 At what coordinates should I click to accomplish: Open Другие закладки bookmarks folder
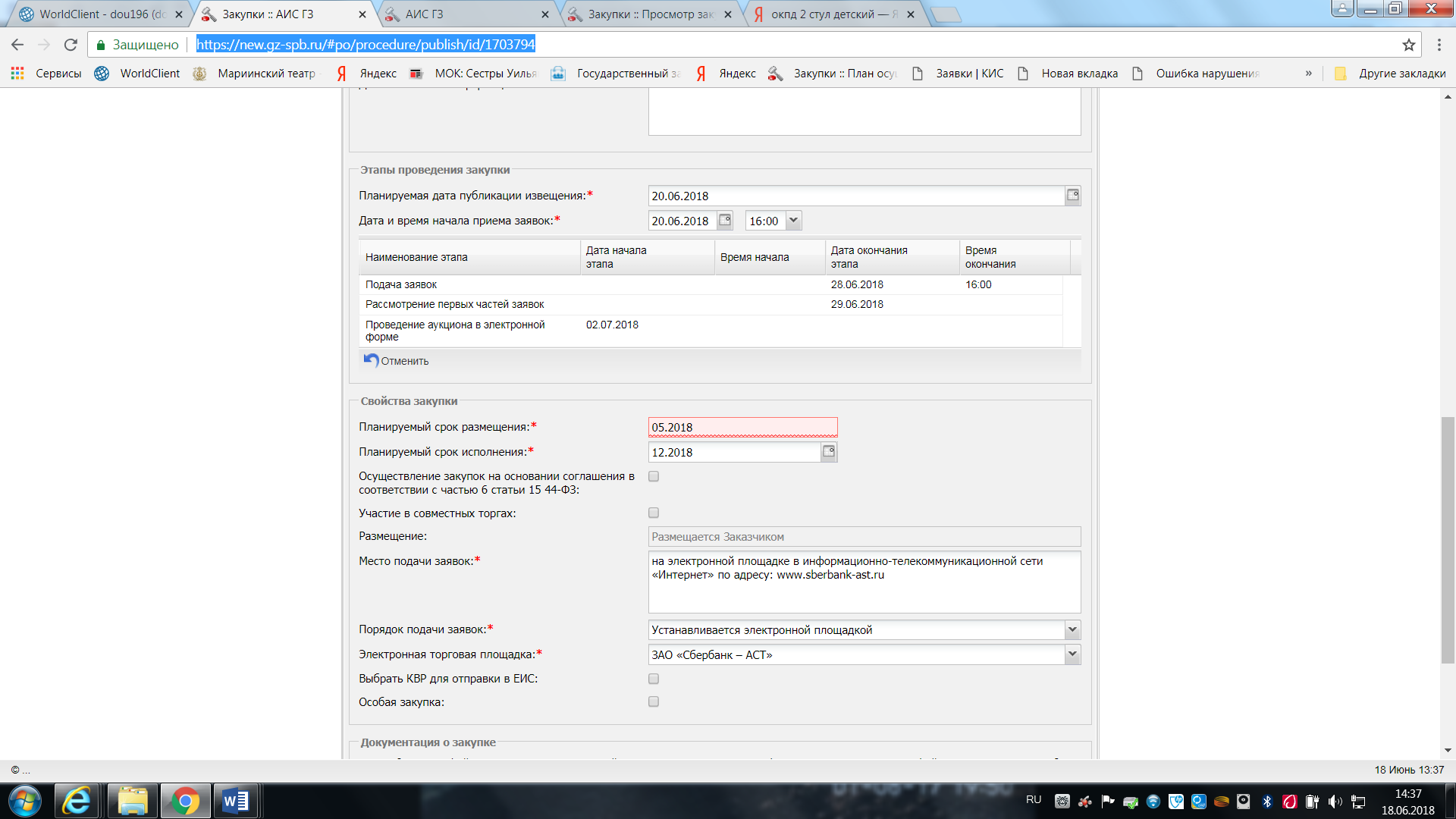pyautogui.click(x=1392, y=74)
